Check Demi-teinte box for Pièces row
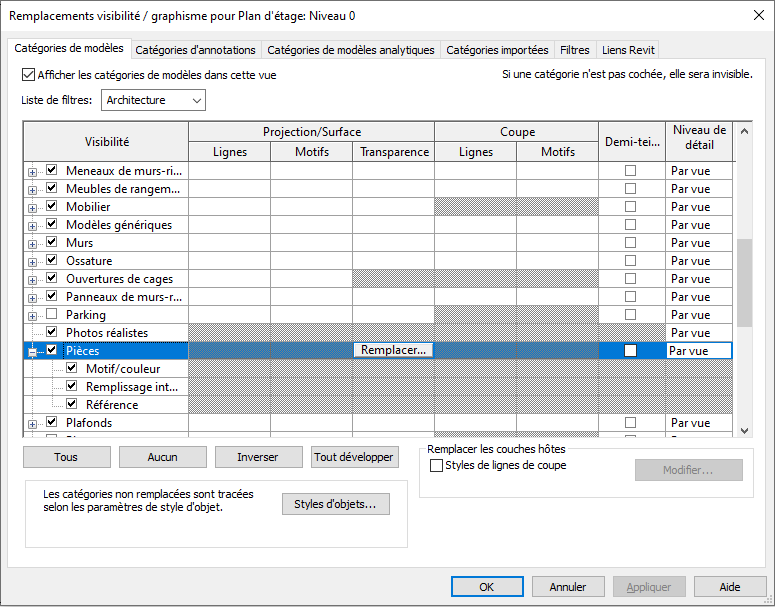775x607 pixels. click(630, 351)
